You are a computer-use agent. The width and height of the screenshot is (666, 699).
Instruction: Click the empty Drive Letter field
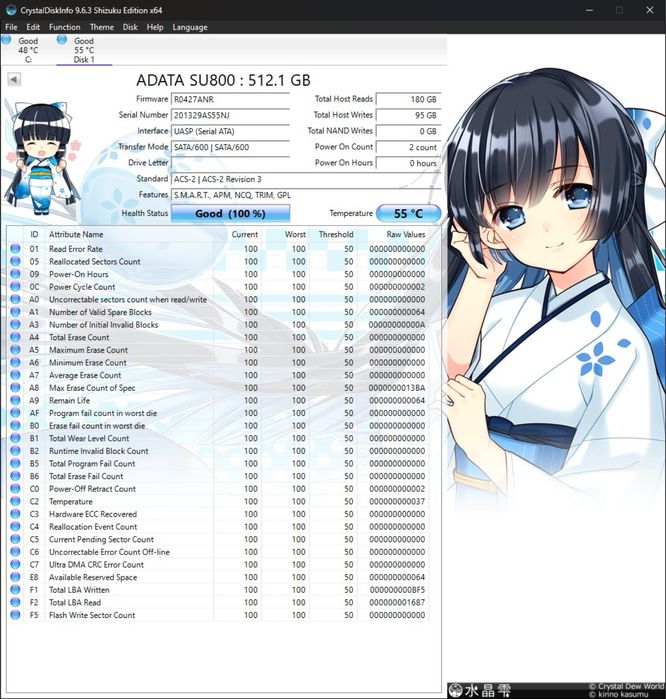(230, 163)
